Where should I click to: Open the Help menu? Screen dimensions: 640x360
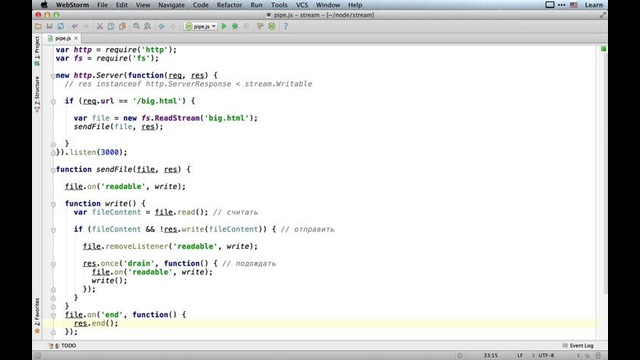(x=355, y=5)
